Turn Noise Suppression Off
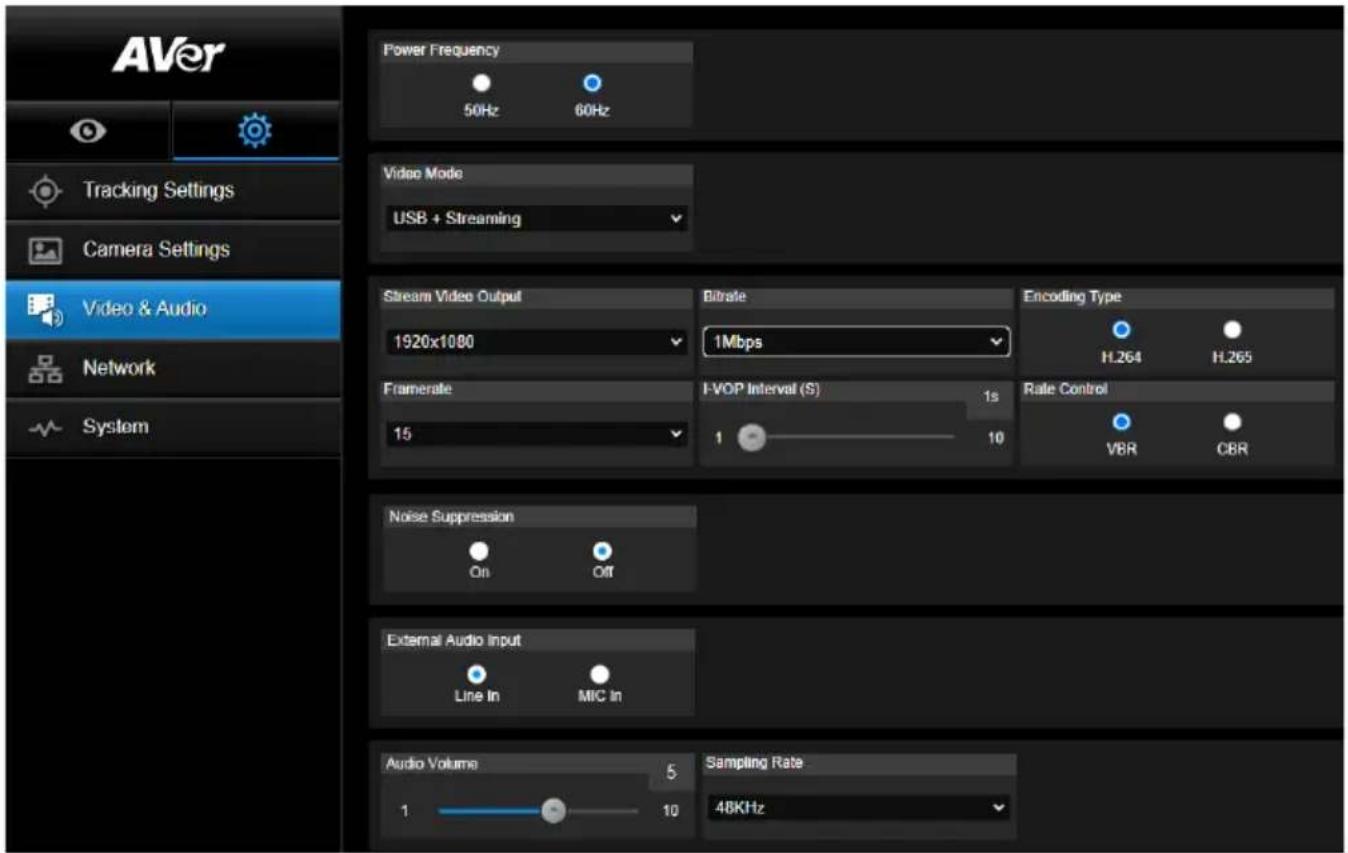Image resolution: width=1348 pixels, height=853 pixels. pos(602,551)
